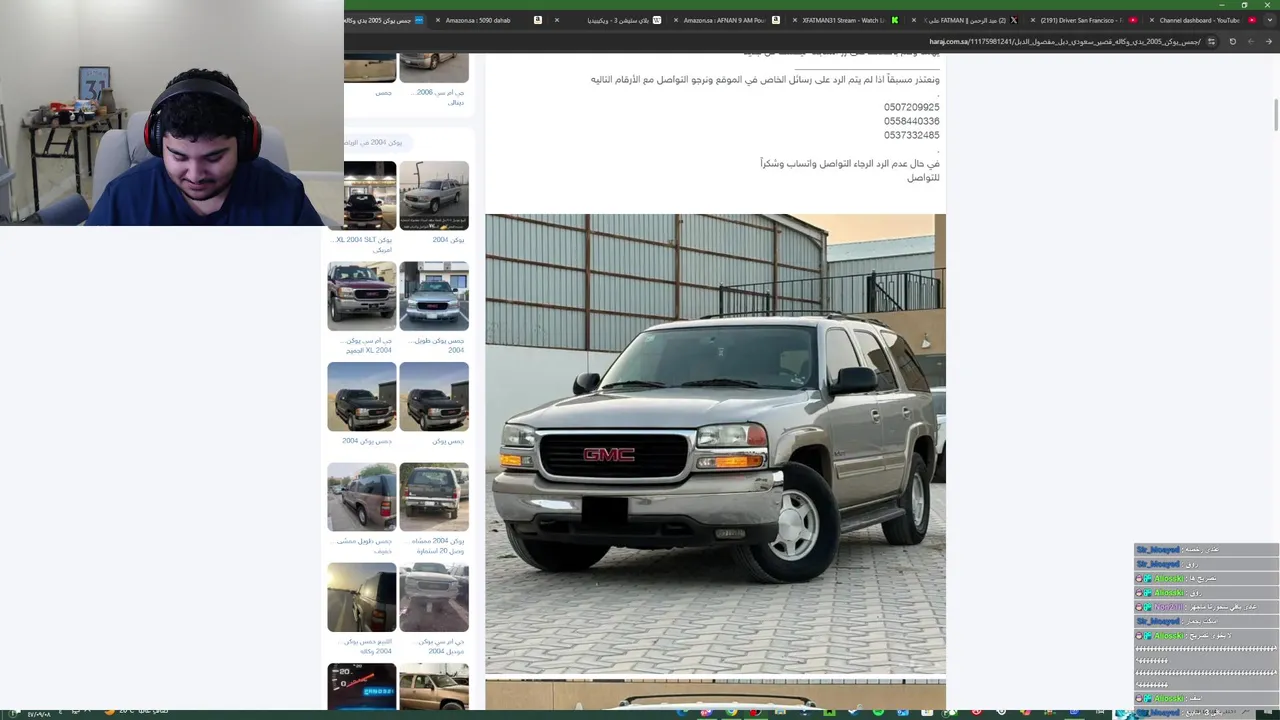The width and height of the screenshot is (1280, 720).
Task: Select the active جمس يوكن 2005 Haraj tab
Action: pyautogui.click(x=385, y=20)
